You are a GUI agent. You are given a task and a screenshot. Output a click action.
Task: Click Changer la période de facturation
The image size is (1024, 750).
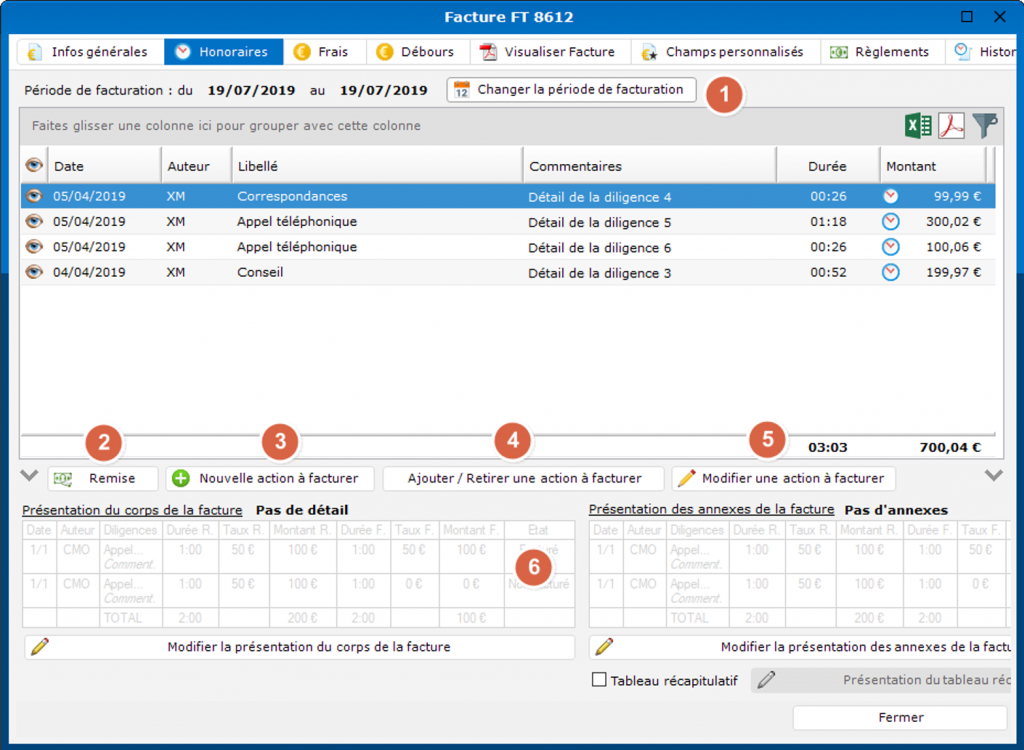[x=571, y=90]
